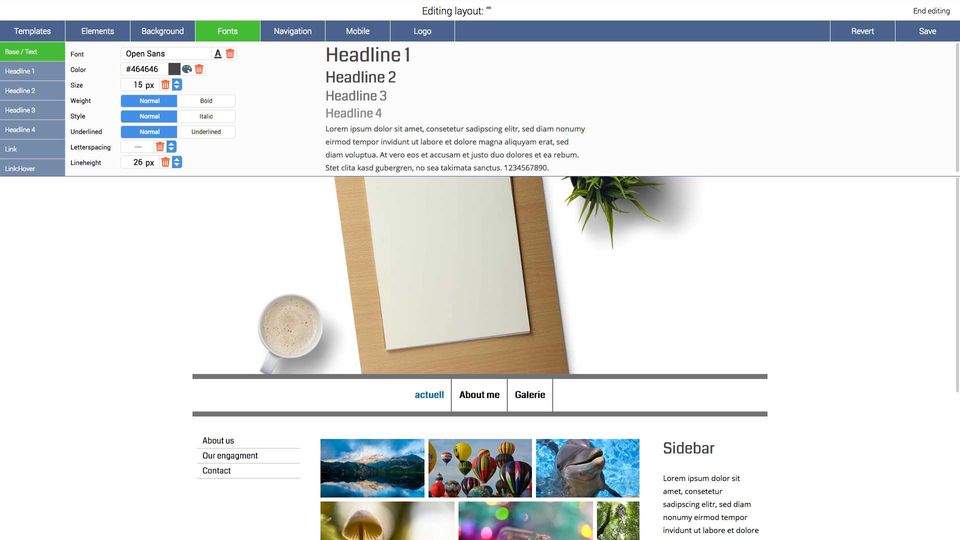Click the Sidebar heading
960x540 pixels.
click(x=688, y=448)
